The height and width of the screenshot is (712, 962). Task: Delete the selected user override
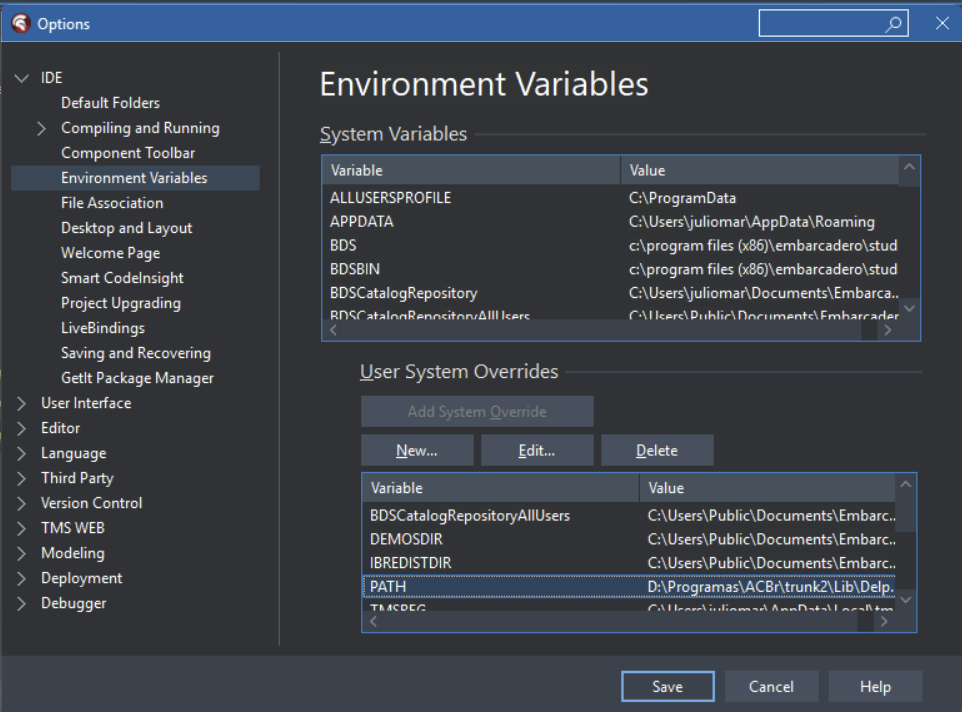(657, 451)
